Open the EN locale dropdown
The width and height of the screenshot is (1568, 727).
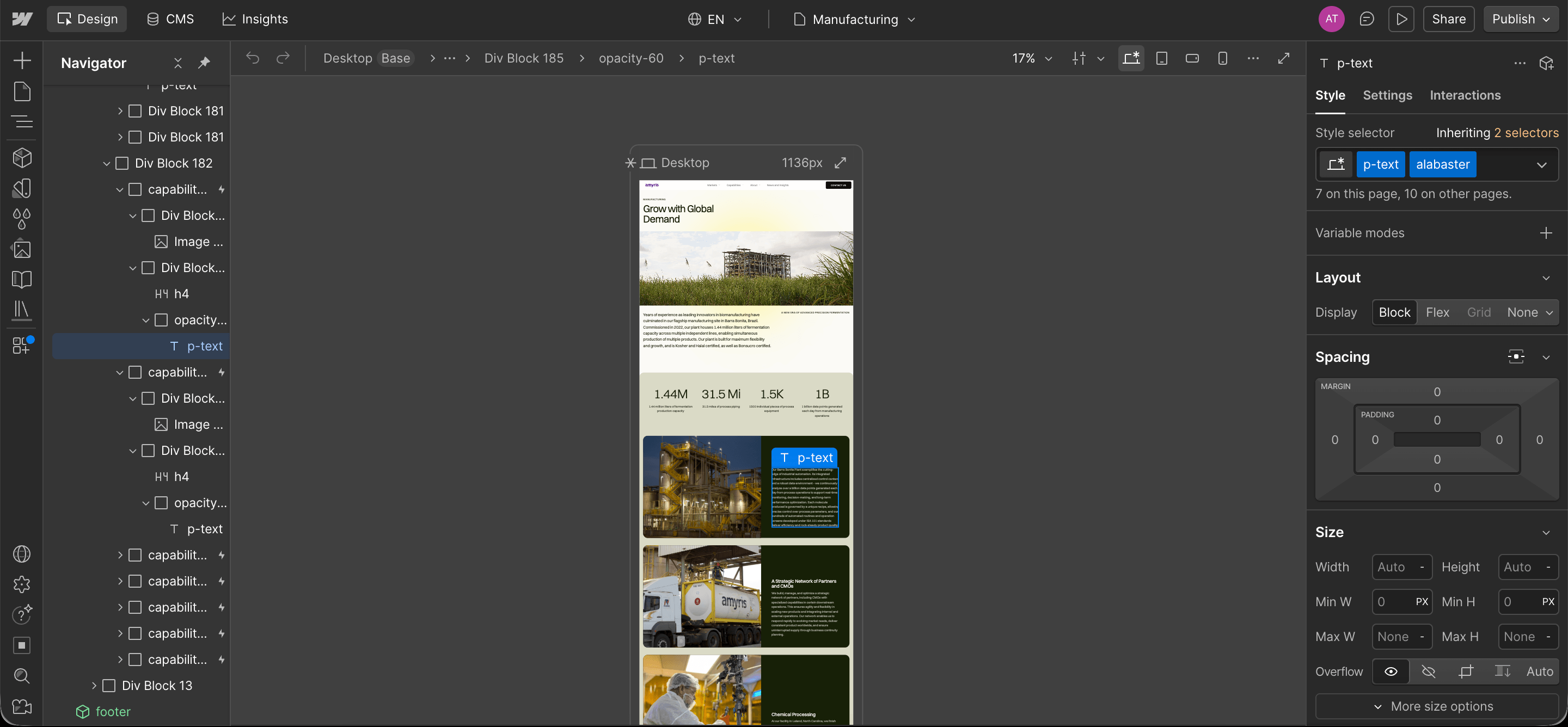[x=715, y=19]
